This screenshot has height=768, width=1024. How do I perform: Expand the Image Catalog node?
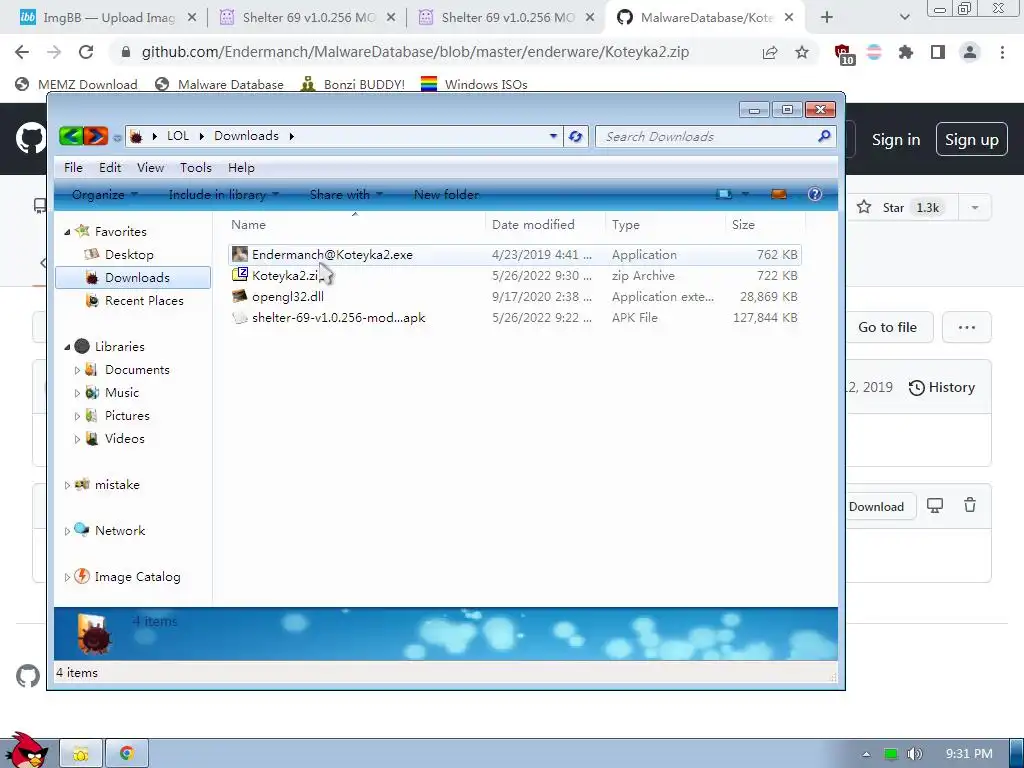pos(67,577)
